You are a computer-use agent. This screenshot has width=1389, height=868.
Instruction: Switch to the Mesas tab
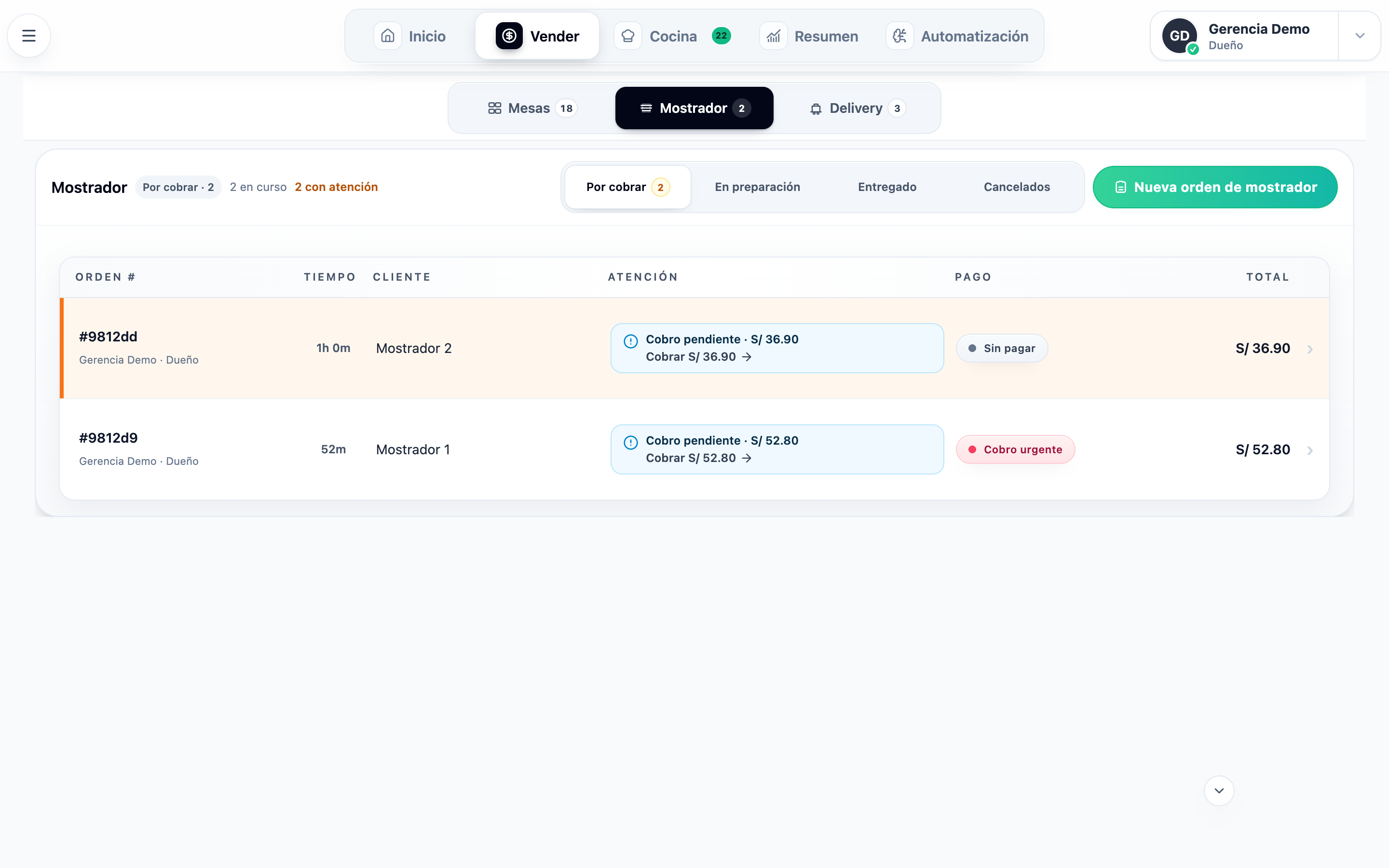[x=532, y=108]
